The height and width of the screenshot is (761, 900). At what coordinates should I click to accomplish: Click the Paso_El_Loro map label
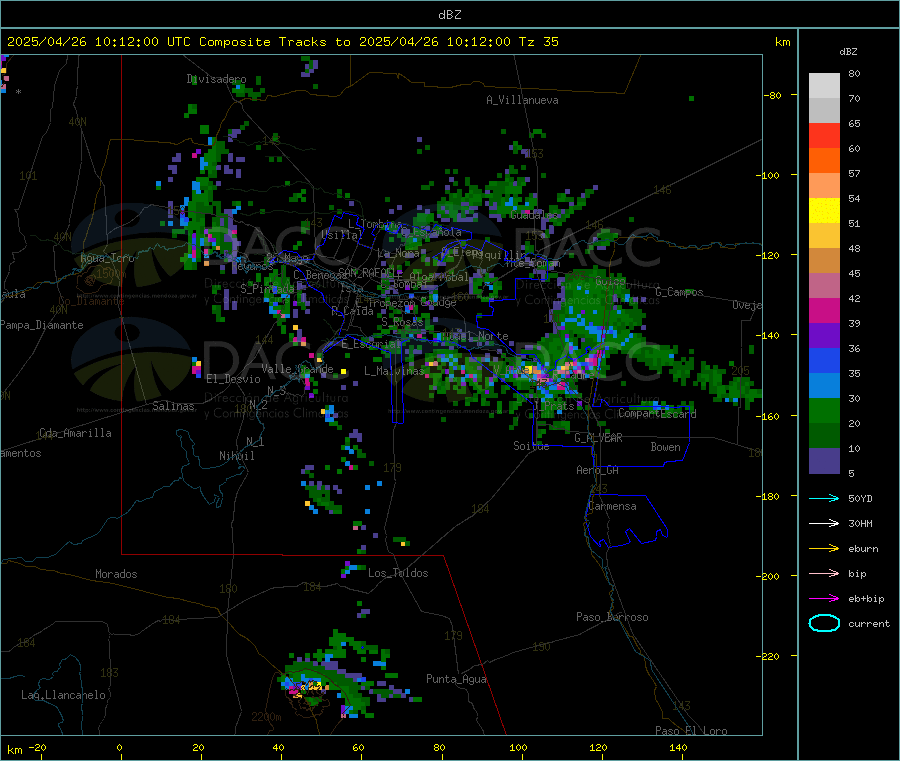click(x=691, y=731)
